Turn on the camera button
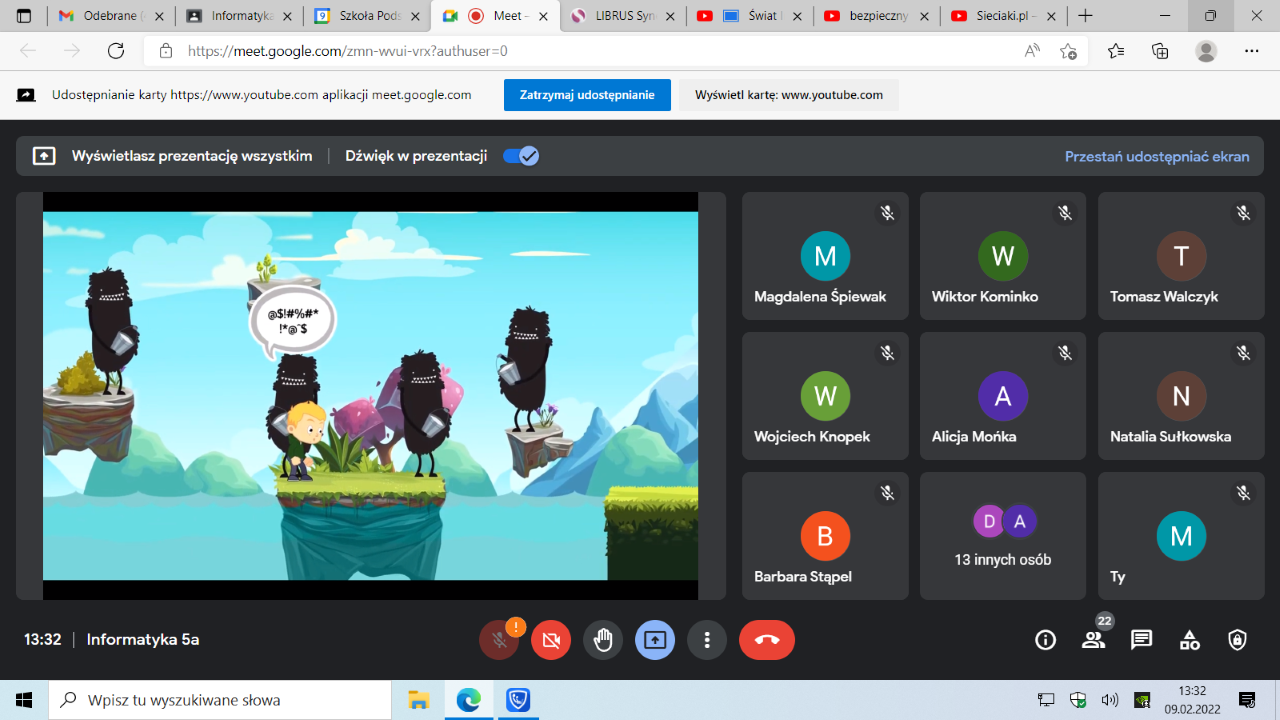This screenshot has height=720, width=1280. click(551, 640)
